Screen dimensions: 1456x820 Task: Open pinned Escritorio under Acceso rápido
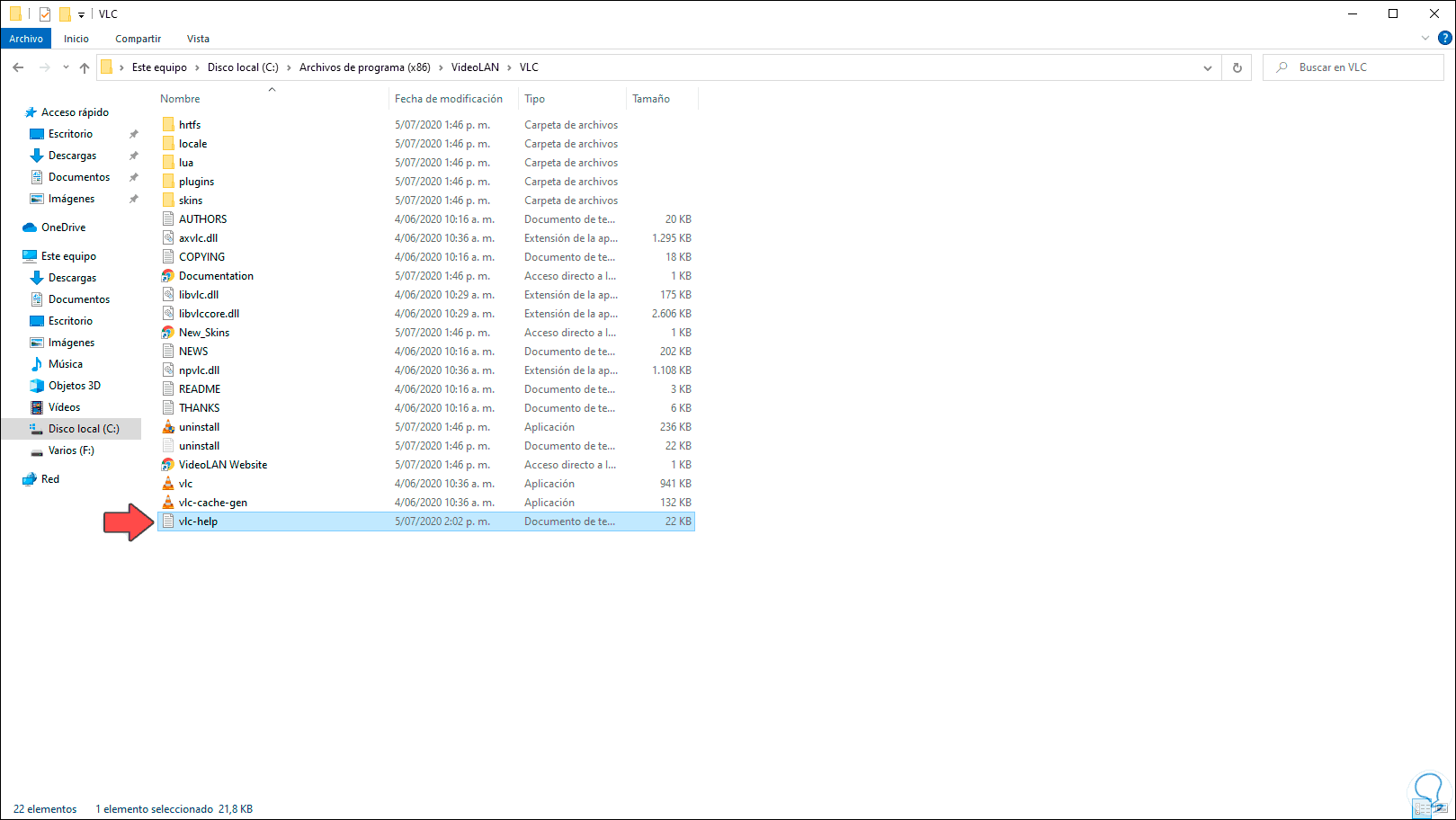click(x=70, y=134)
